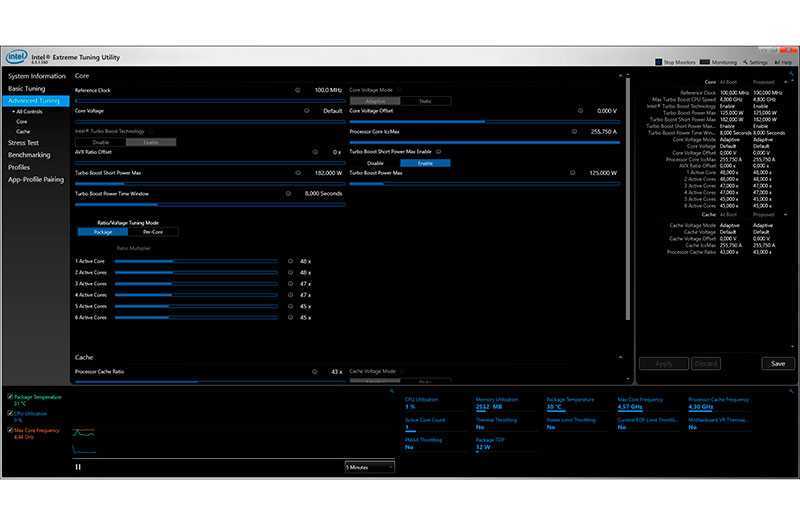Open Help from the header
This screenshot has height=525, width=800.
(783, 62)
